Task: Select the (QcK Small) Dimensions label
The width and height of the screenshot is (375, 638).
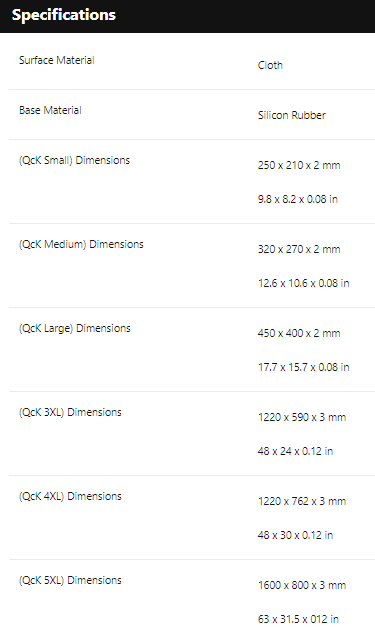Action: 74,160
